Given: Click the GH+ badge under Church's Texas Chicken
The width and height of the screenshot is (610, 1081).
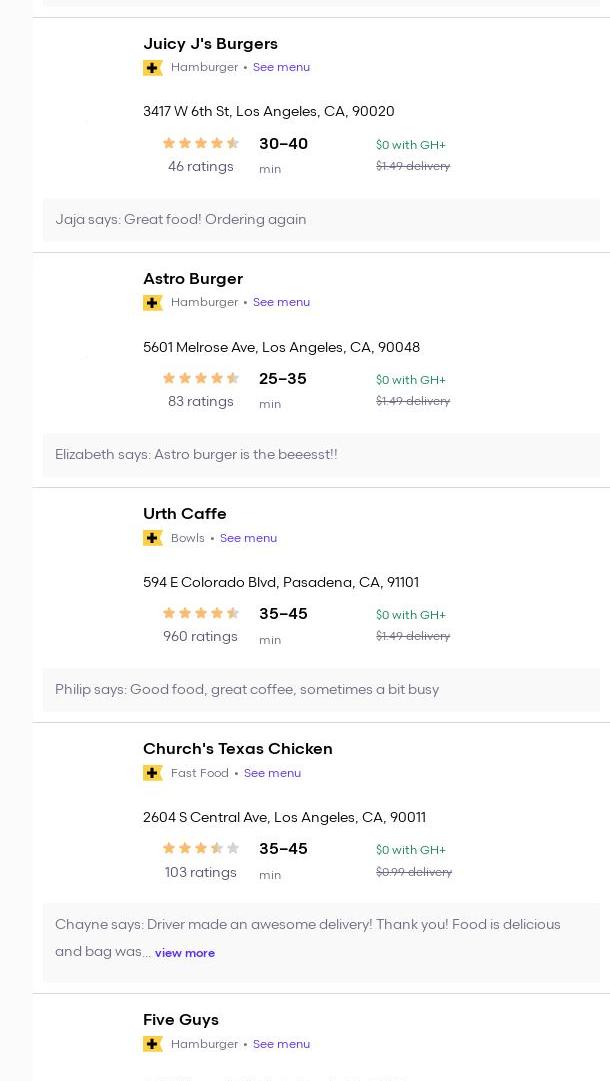Looking at the screenshot, I should pyautogui.click(x=153, y=773).
